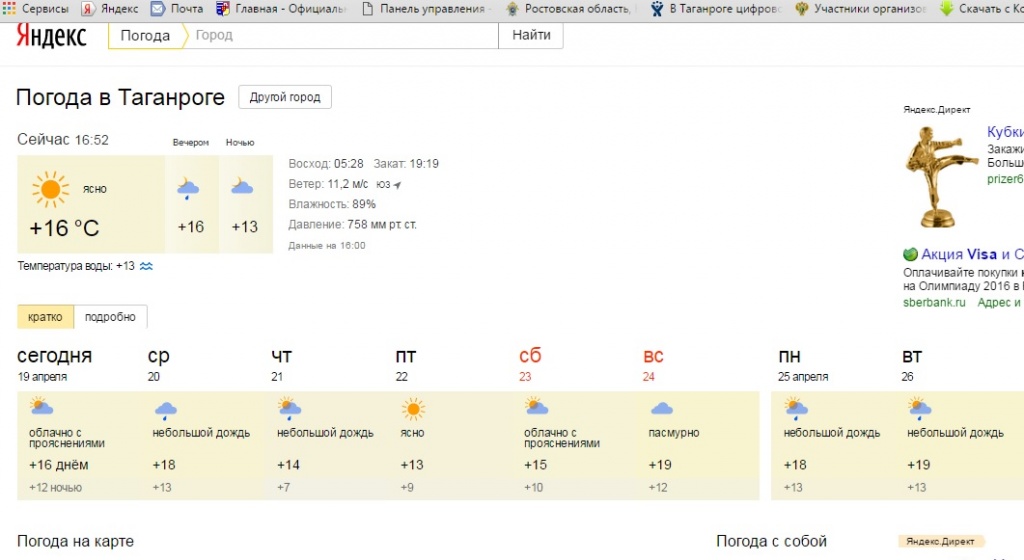Open the Акция Visa ad link

click(x=972, y=254)
